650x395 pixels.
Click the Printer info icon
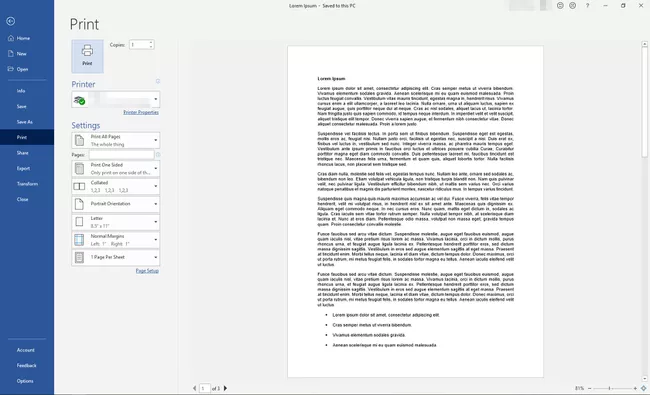coord(158,81)
